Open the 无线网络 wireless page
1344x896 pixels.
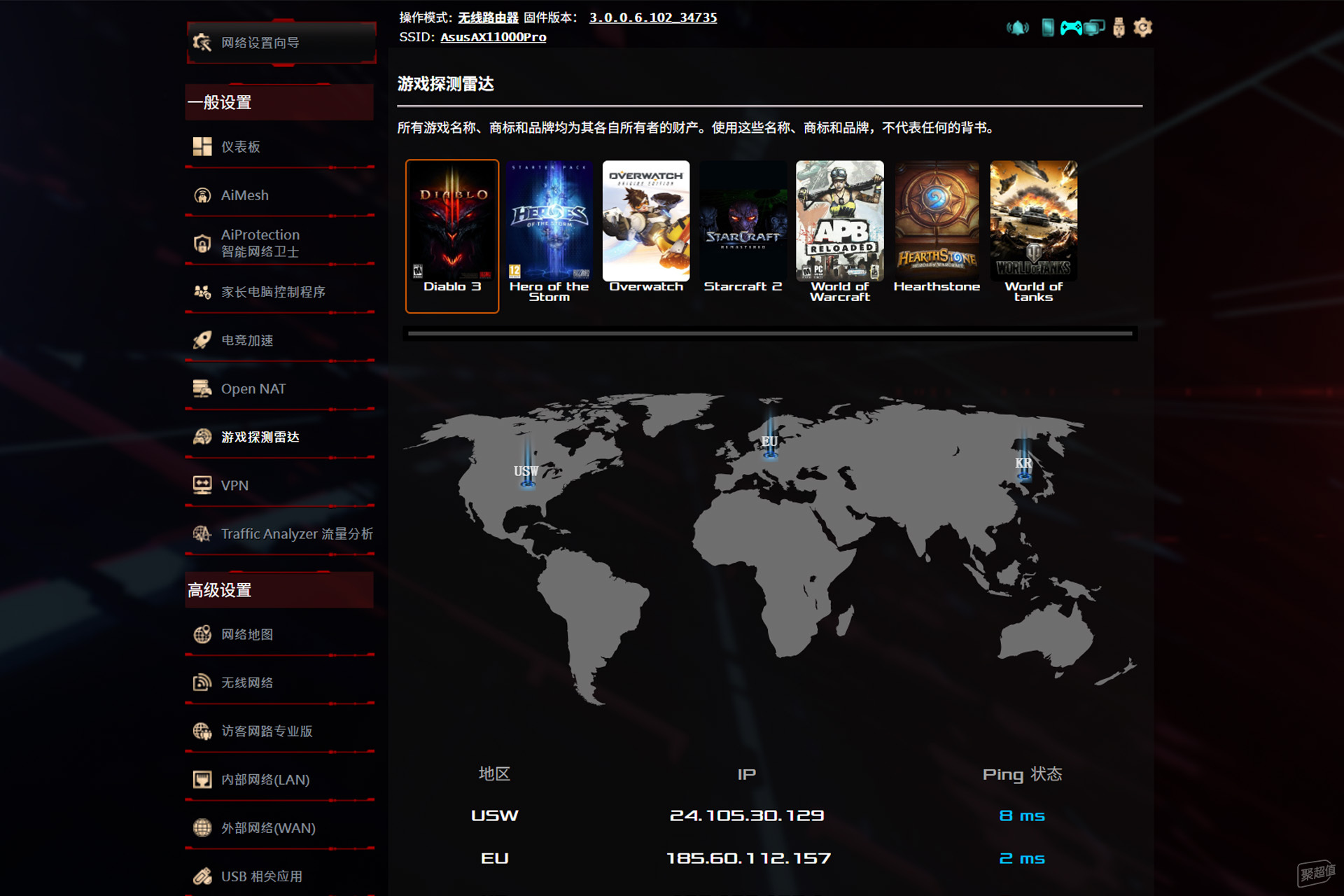point(280,682)
